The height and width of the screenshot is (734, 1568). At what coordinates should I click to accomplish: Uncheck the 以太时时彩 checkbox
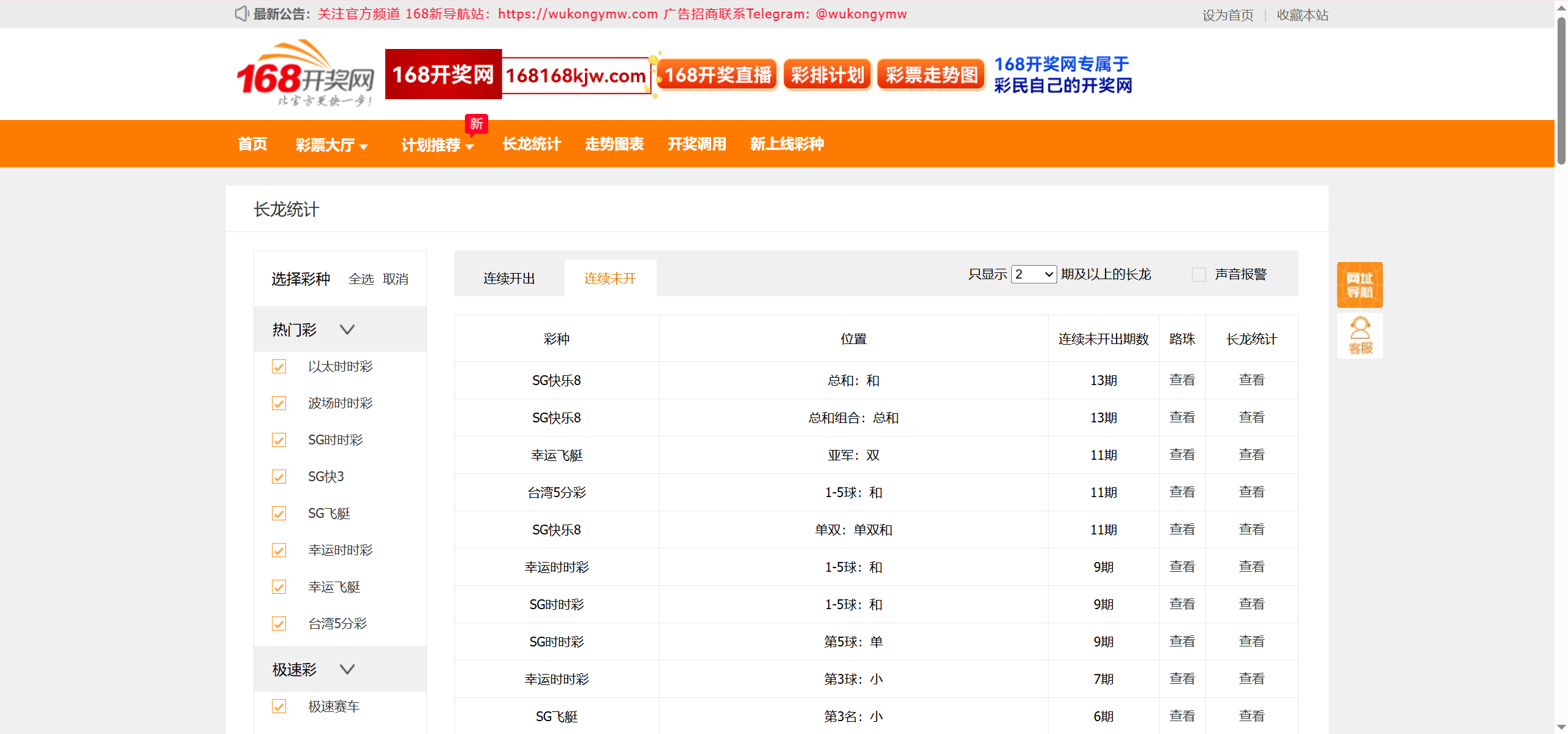279,367
